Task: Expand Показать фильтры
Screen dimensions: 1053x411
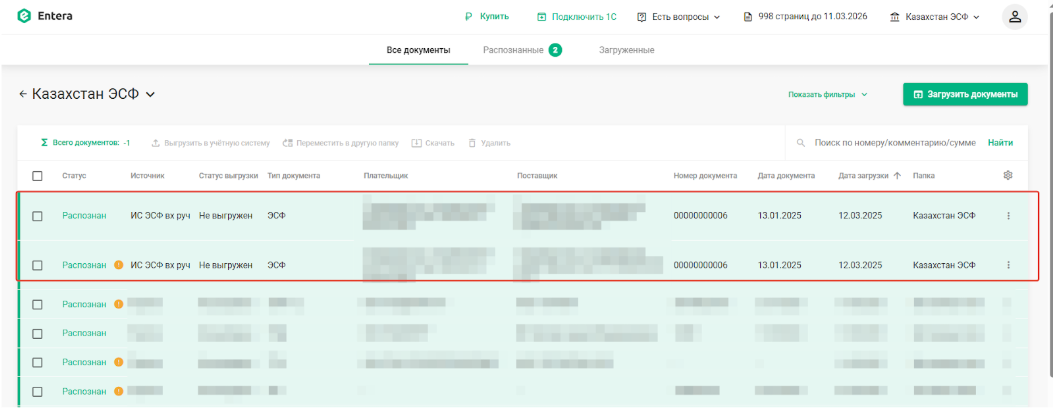Action: 828,95
